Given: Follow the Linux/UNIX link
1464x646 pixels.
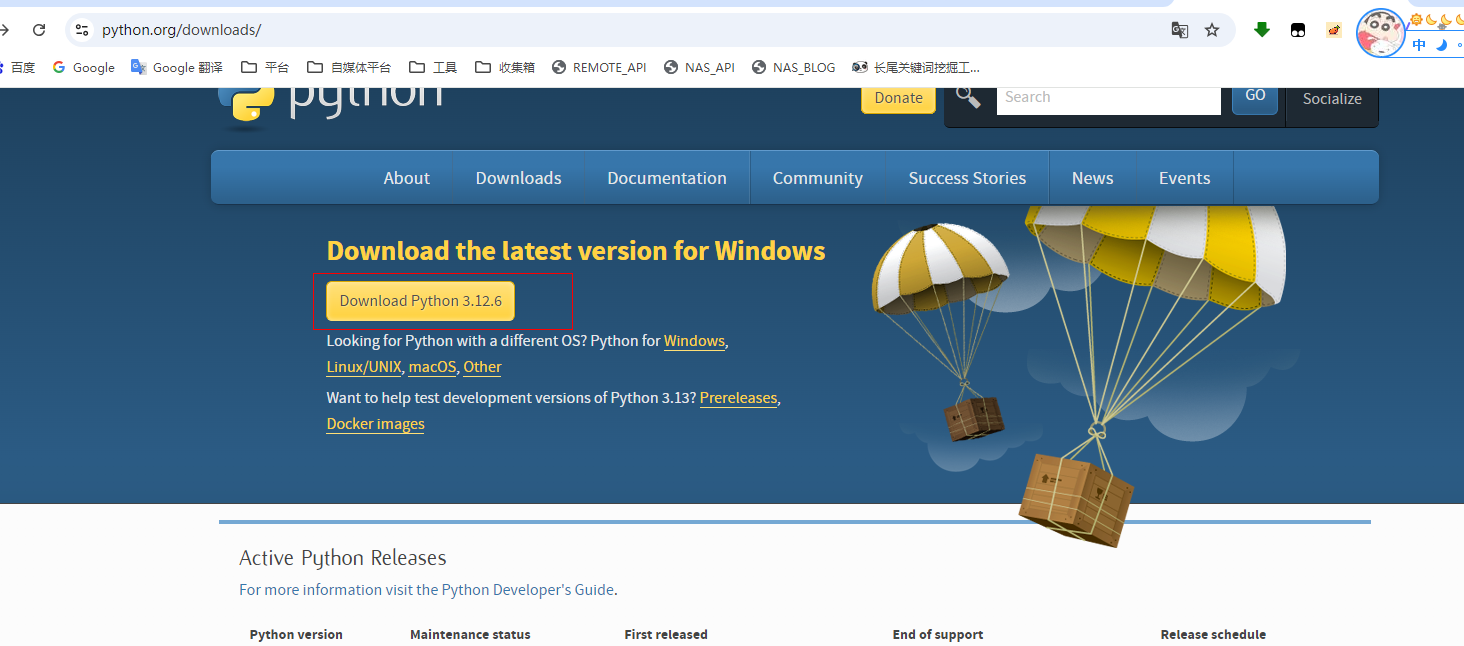Looking at the screenshot, I should (x=364, y=367).
